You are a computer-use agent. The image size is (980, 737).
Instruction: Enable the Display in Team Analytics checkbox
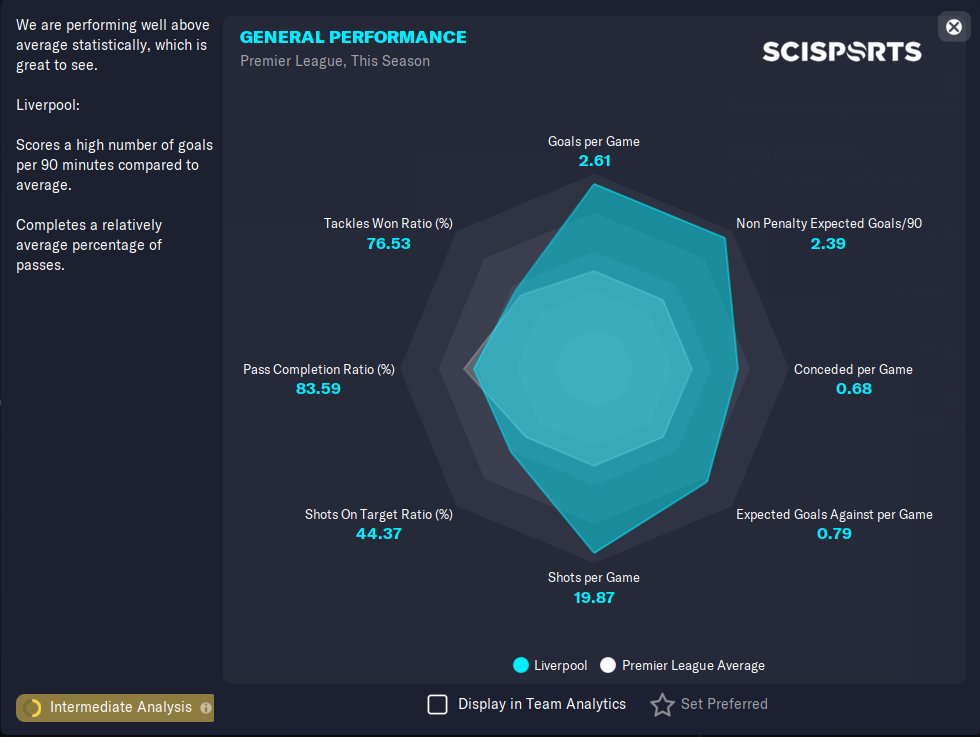[437, 705]
